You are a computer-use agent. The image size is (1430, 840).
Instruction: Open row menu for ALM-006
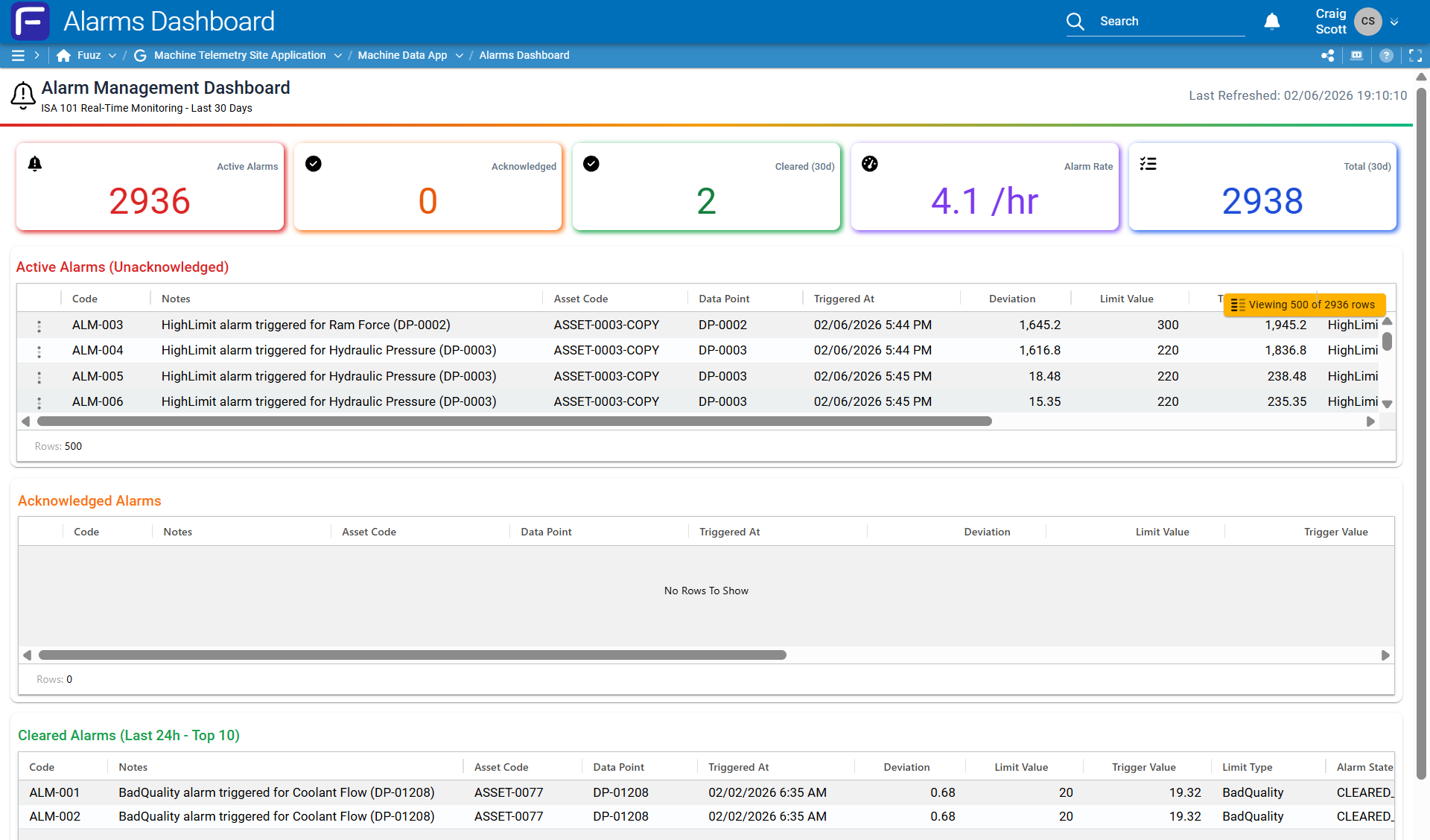click(39, 402)
